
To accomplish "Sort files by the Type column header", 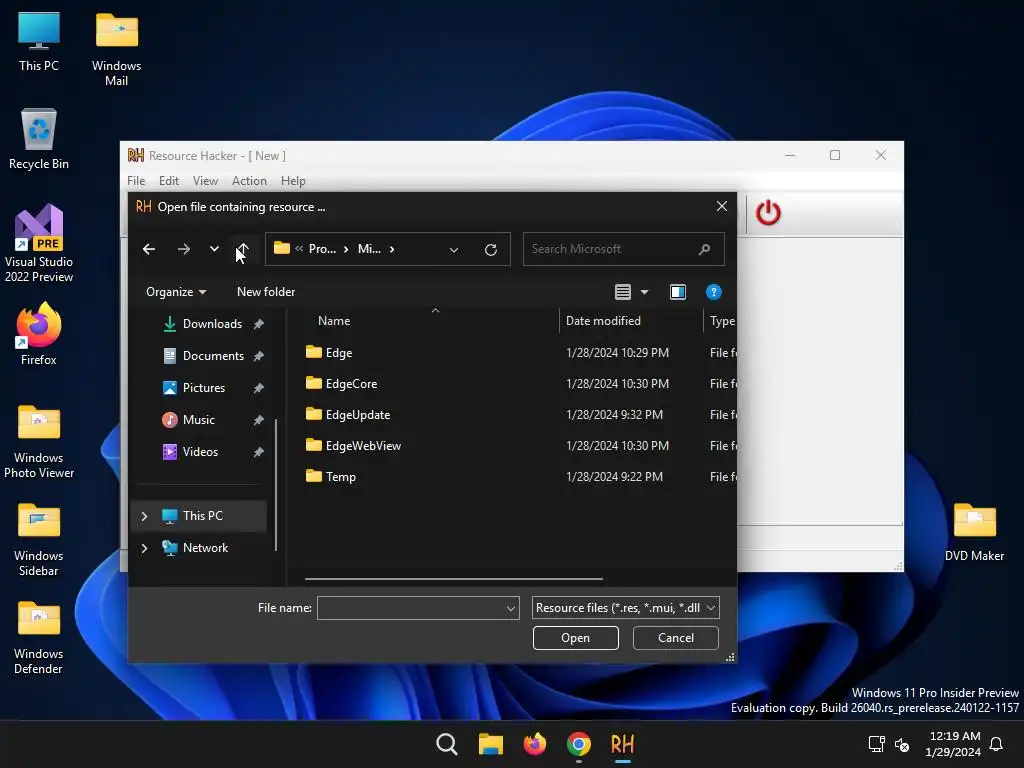I will (722, 321).
